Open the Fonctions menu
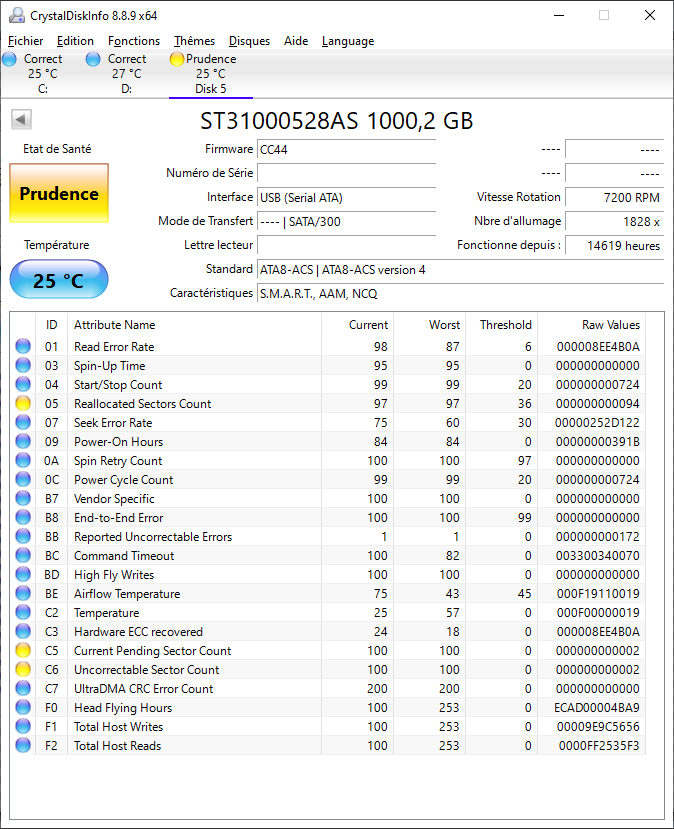The image size is (674, 829). 134,41
